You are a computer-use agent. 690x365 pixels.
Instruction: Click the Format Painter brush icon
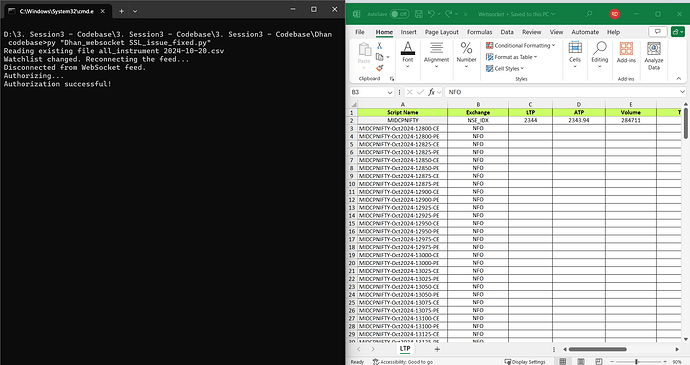pos(379,68)
